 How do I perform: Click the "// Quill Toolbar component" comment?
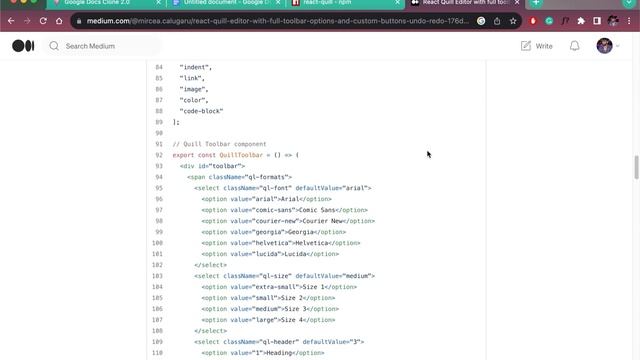coord(219,144)
